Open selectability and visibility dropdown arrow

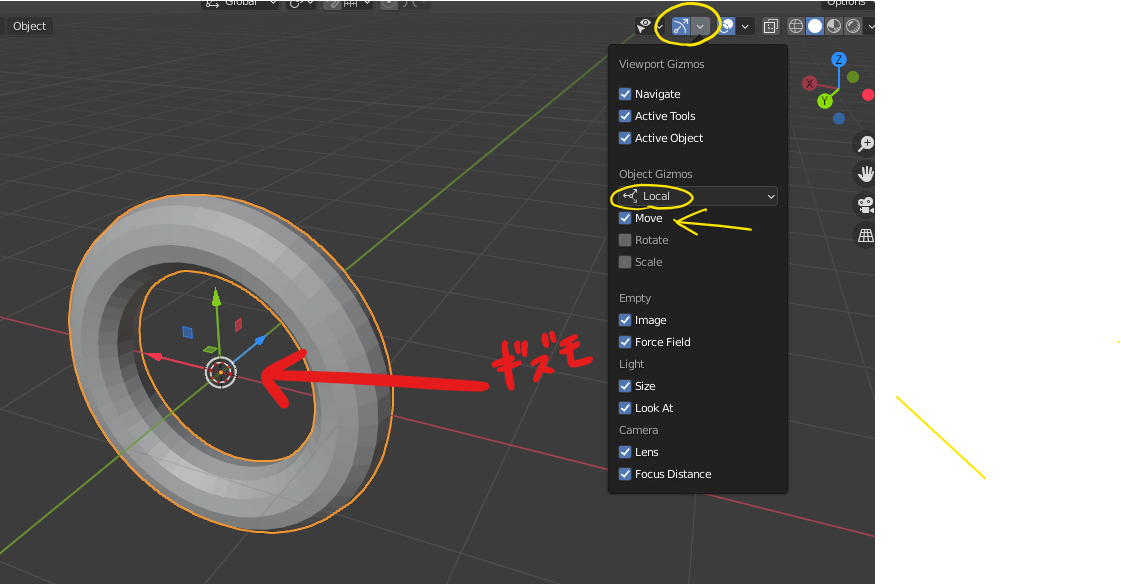pos(660,26)
